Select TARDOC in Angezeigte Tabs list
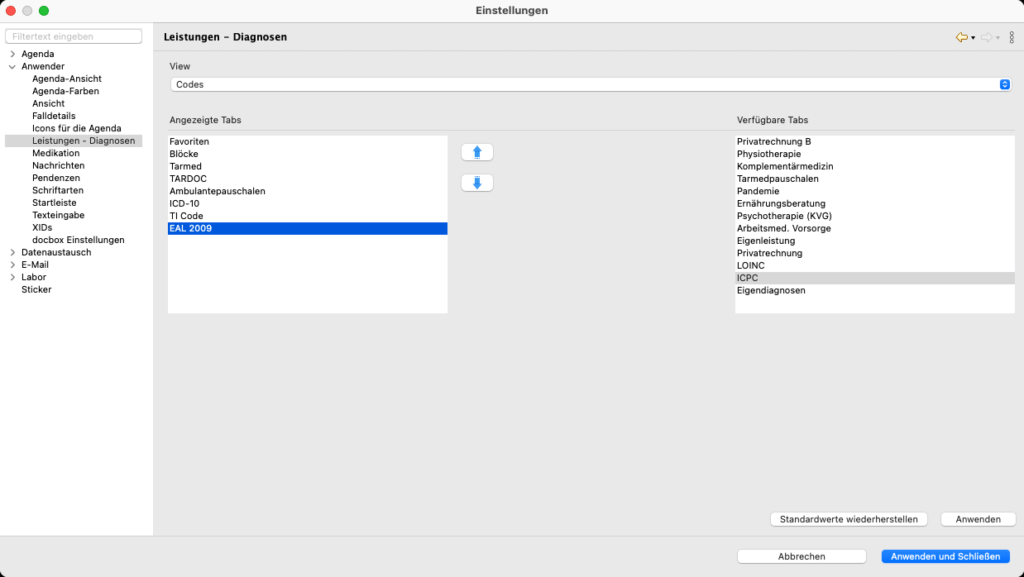Screen dimensions: 1024x577 pyautogui.click(x=188, y=179)
